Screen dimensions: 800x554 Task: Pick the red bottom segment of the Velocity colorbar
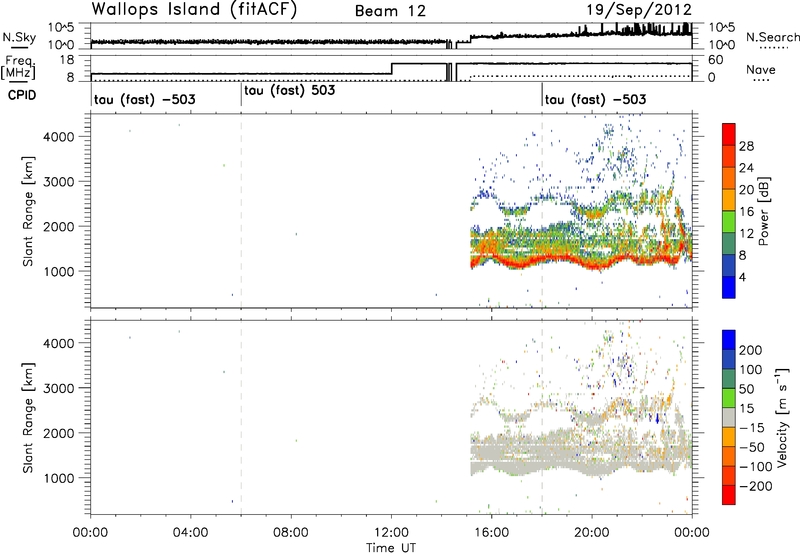729,495
